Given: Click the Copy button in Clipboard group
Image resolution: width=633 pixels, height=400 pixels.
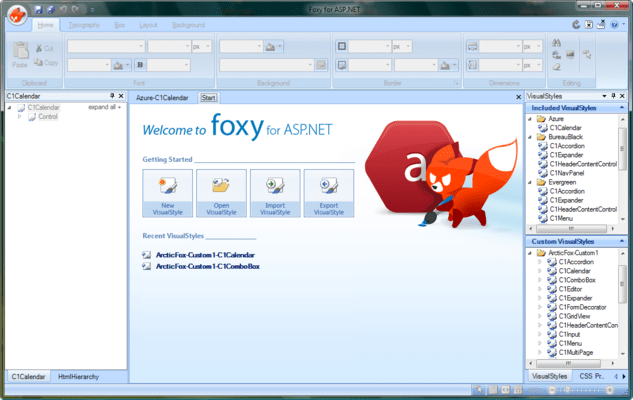Looking at the screenshot, I should (46, 63).
